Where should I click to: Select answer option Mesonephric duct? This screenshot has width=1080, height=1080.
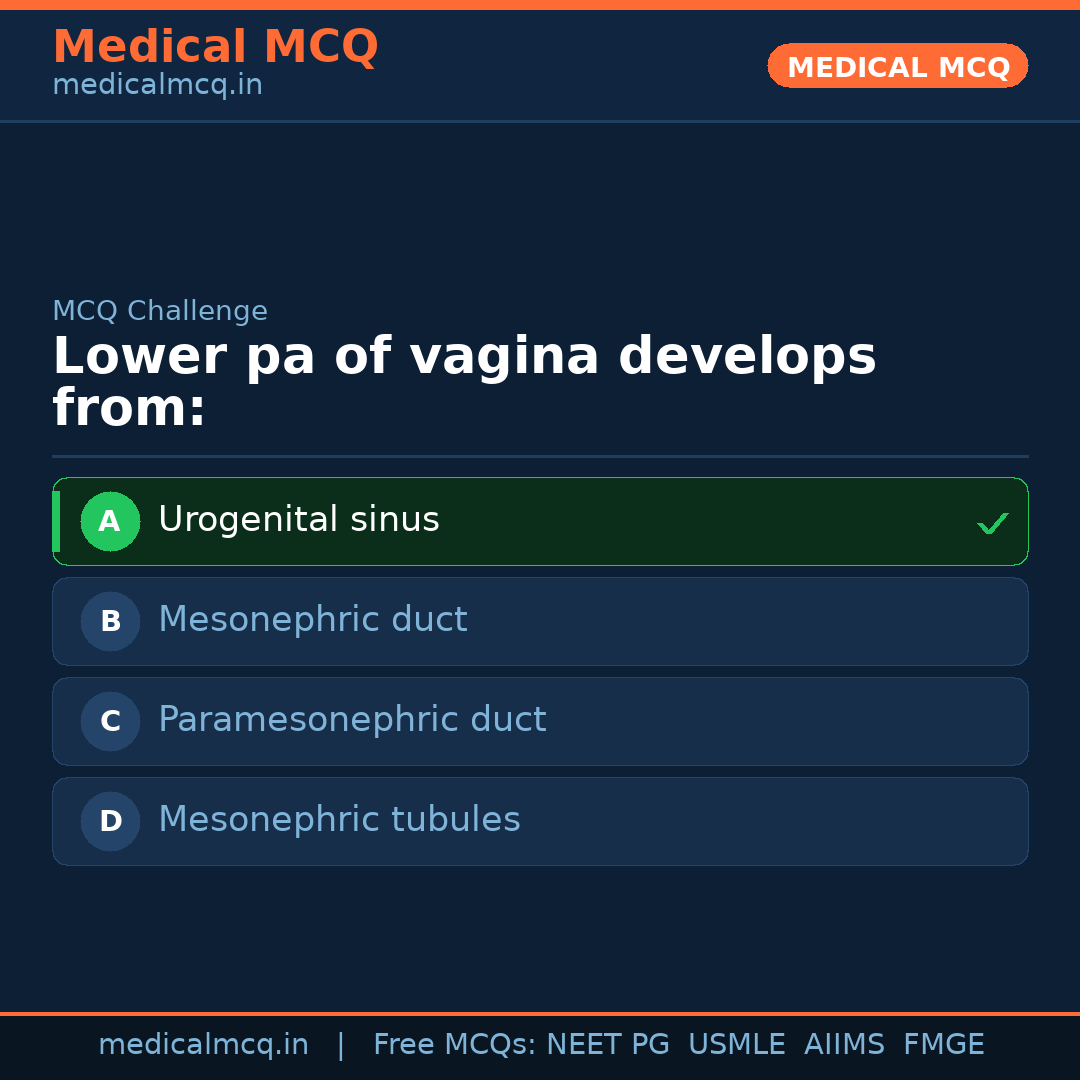(540, 621)
